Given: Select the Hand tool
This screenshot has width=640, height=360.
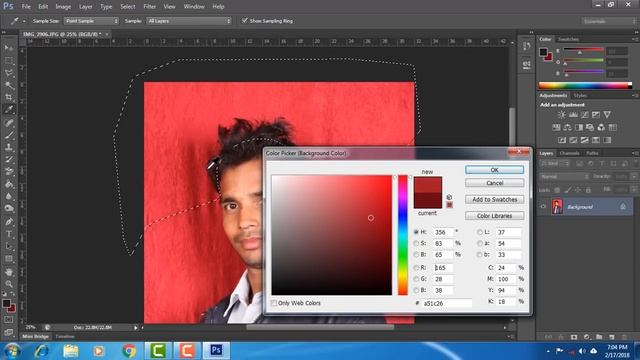Looking at the screenshot, I should (x=9, y=272).
